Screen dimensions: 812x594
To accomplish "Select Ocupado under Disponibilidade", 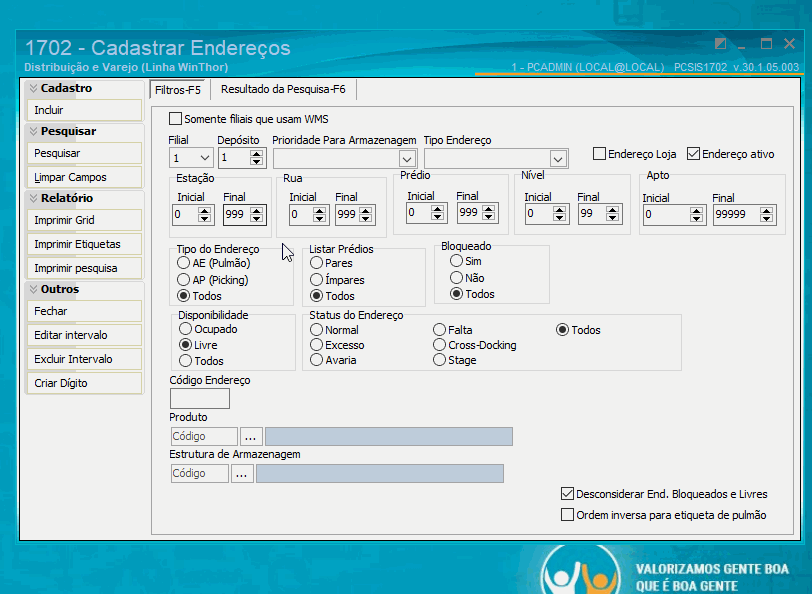I will (x=185, y=329).
